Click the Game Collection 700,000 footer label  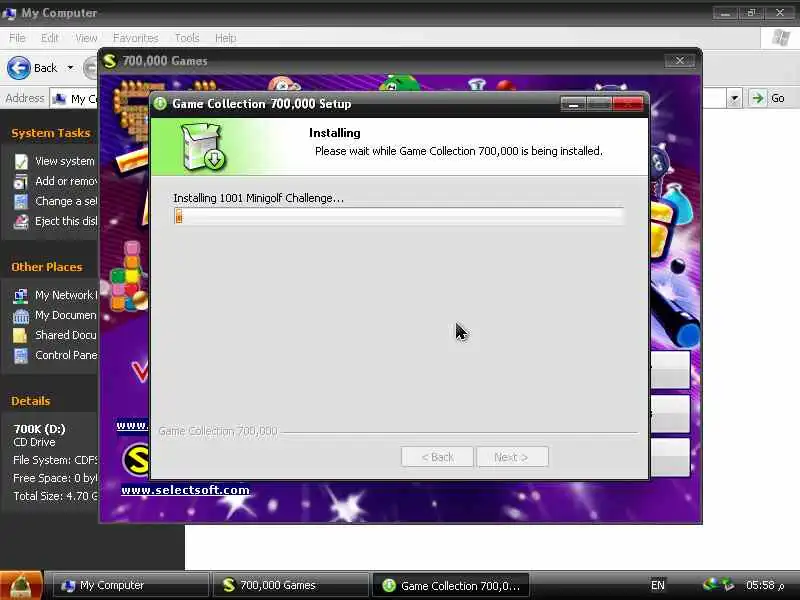coord(218,431)
